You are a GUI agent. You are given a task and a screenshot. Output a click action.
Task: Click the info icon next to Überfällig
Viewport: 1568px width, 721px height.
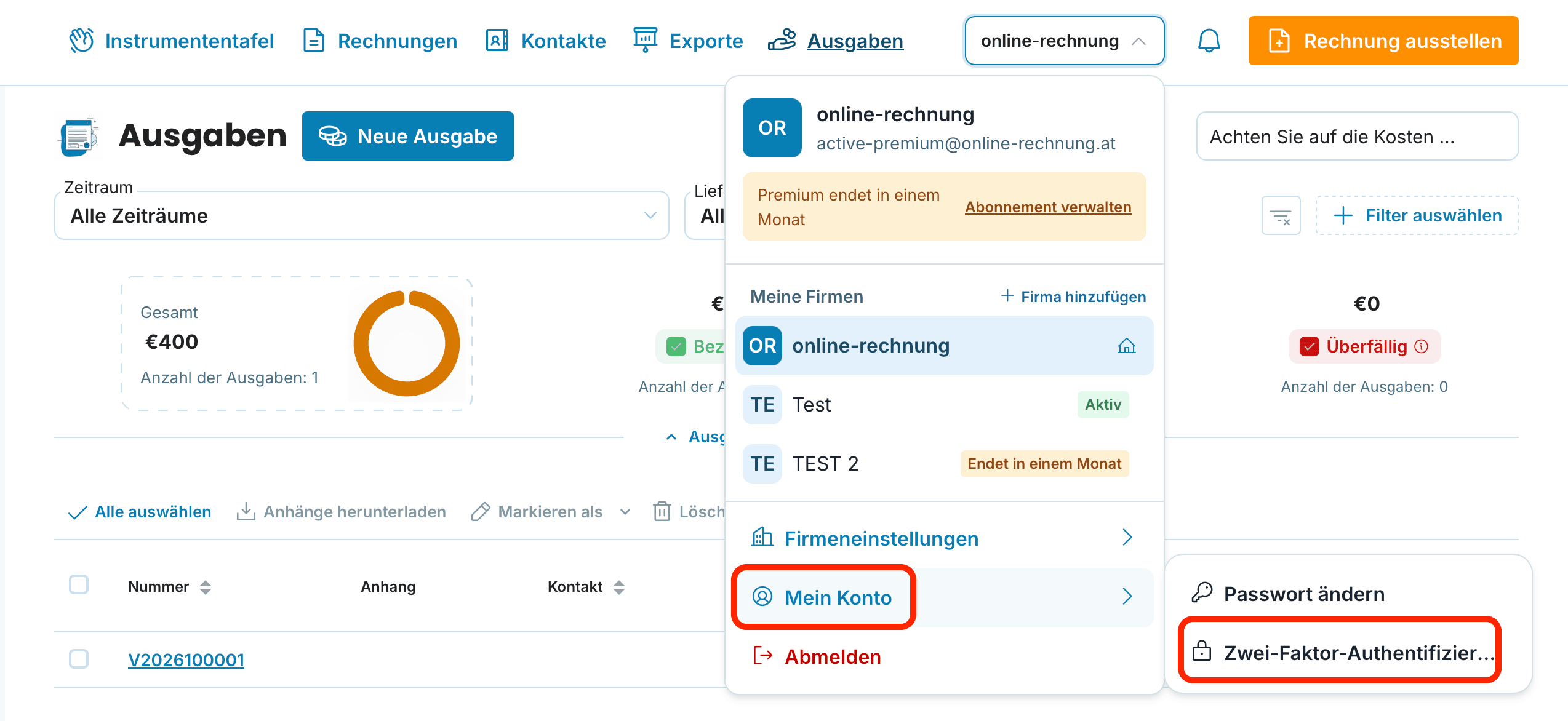point(1422,346)
